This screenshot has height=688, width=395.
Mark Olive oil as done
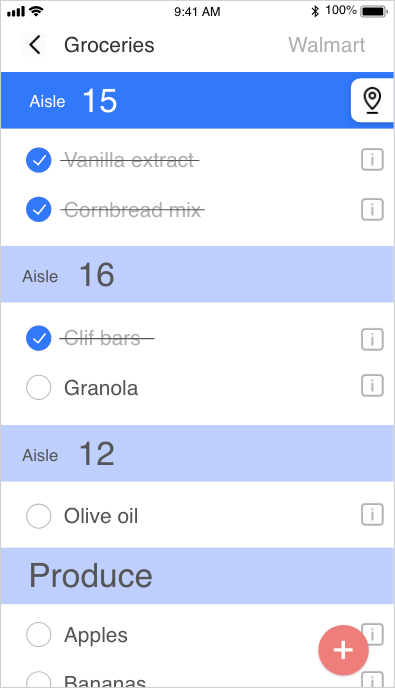[x=39, y=516]
